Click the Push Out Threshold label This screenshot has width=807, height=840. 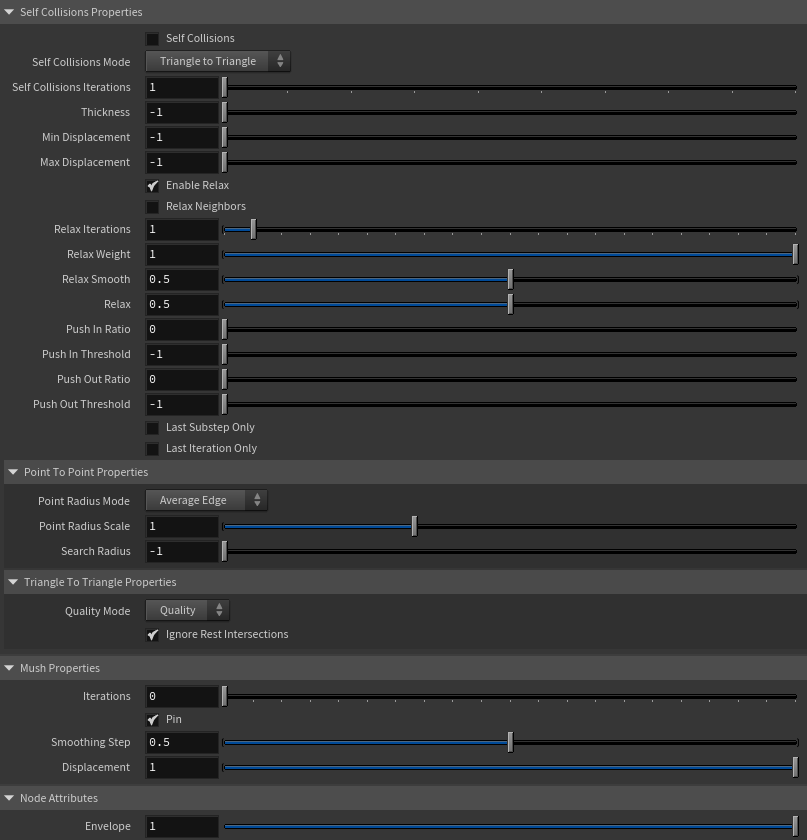pyautogui.click(x=81, y=404)
